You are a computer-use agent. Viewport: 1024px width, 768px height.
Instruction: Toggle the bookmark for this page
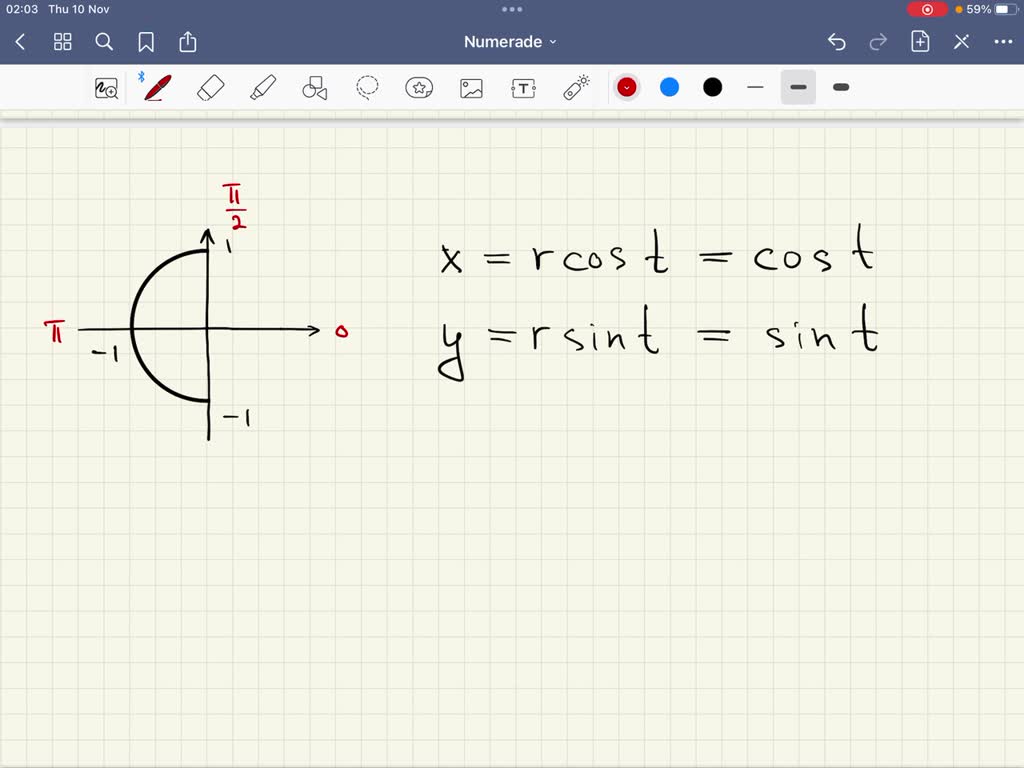(147, 42)
